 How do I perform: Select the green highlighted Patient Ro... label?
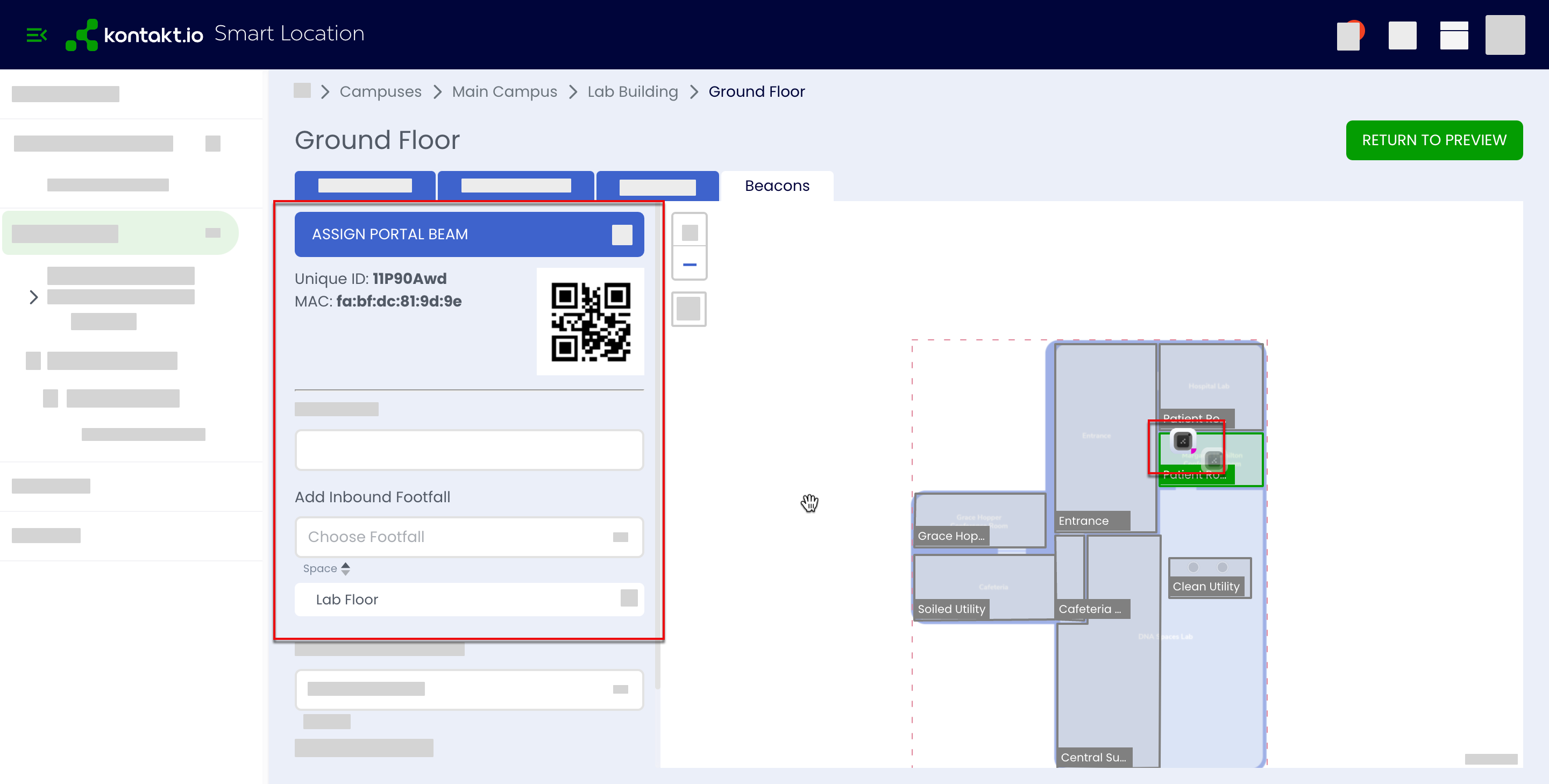[x=1197, y=475]
